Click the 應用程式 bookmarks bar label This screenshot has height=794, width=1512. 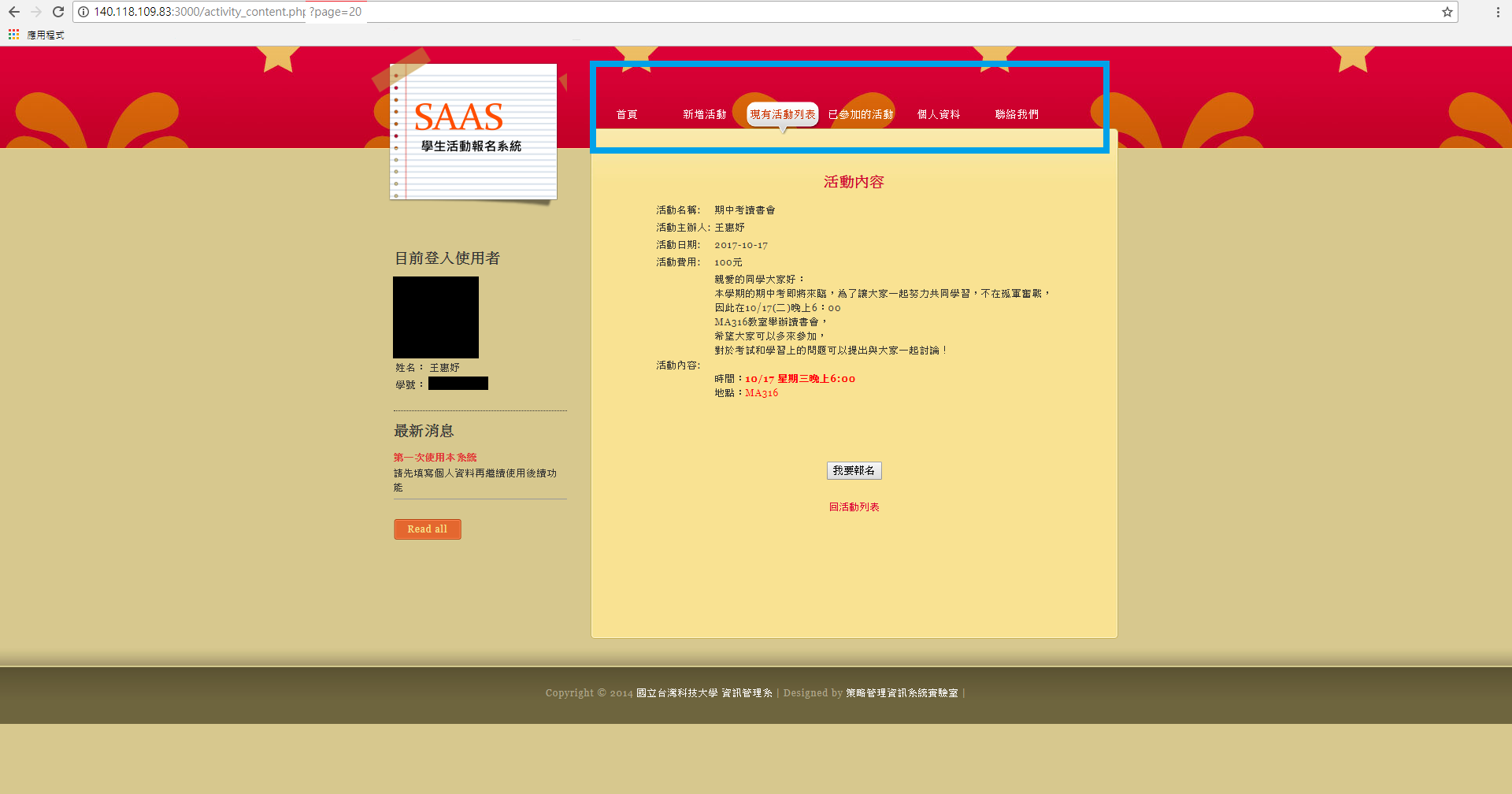[x=46, y=35]
